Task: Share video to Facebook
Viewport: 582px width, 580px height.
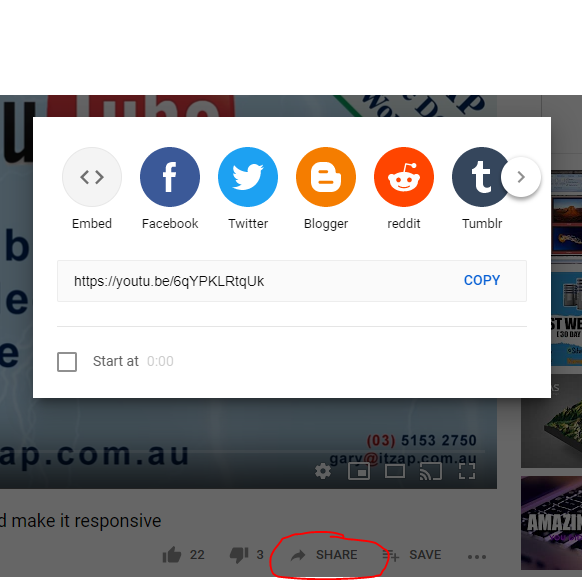Action: coord(170,177)
